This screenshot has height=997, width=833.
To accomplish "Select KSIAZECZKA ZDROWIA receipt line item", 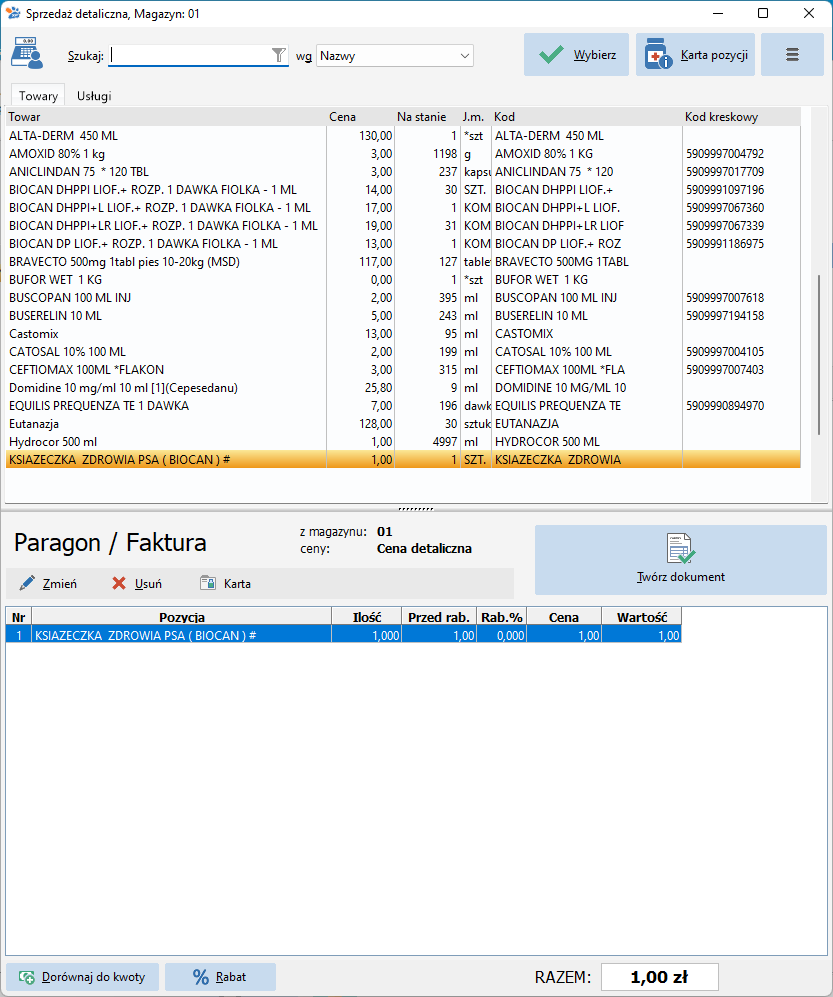I will pos(343,635).
